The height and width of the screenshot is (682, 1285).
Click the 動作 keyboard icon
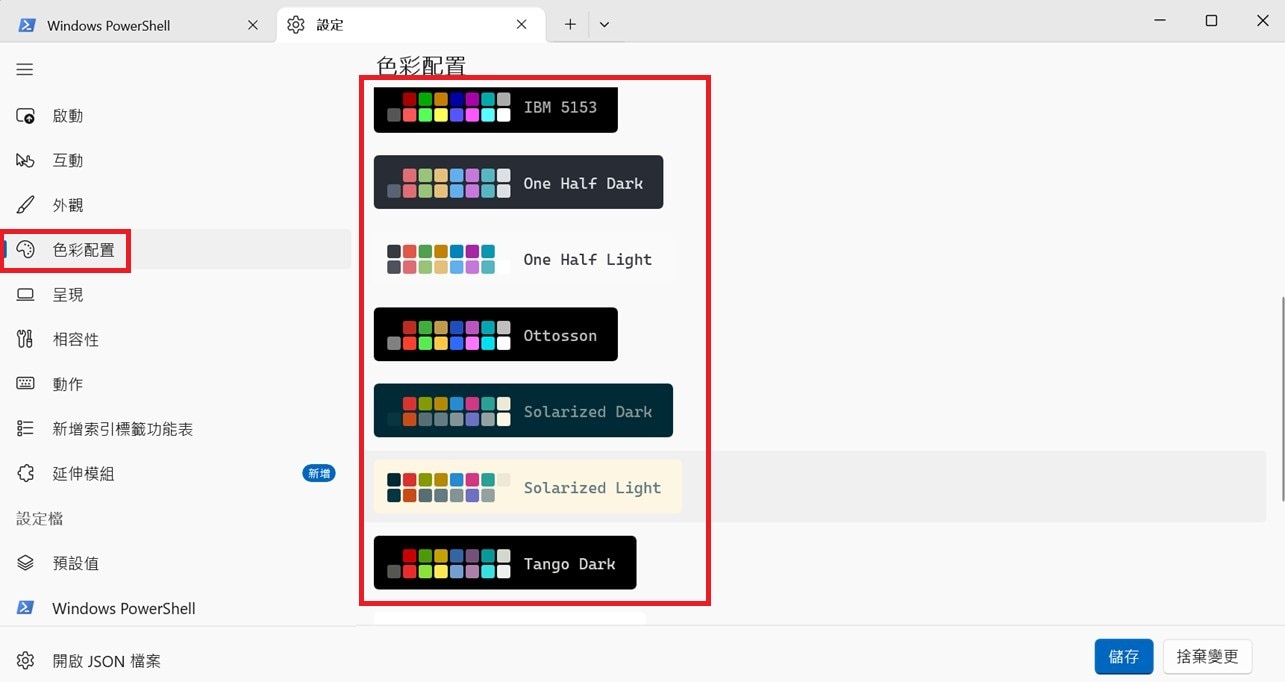click(x=26, y=384)
